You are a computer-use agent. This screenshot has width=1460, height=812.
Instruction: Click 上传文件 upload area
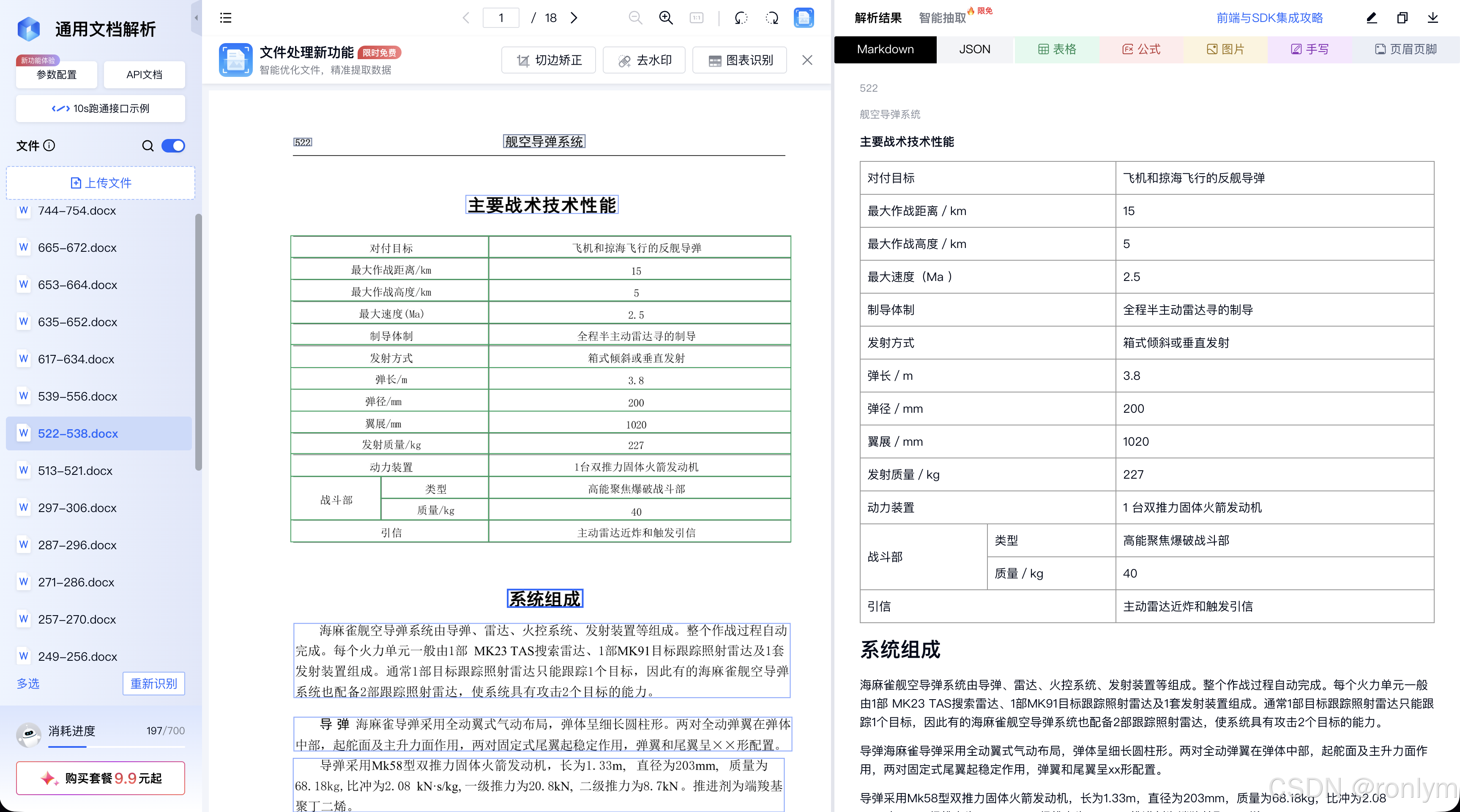tap(100, 183)
